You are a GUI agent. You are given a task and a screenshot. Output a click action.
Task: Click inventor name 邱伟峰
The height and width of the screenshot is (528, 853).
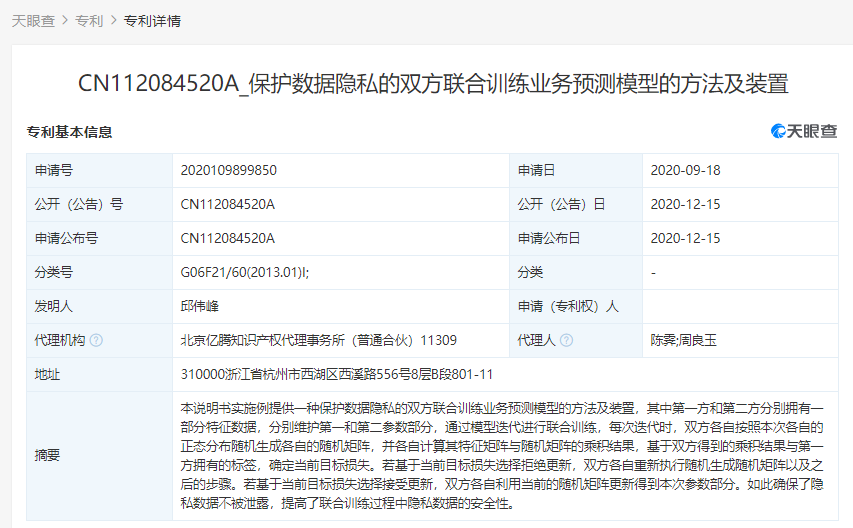click(x=202, y=306)
